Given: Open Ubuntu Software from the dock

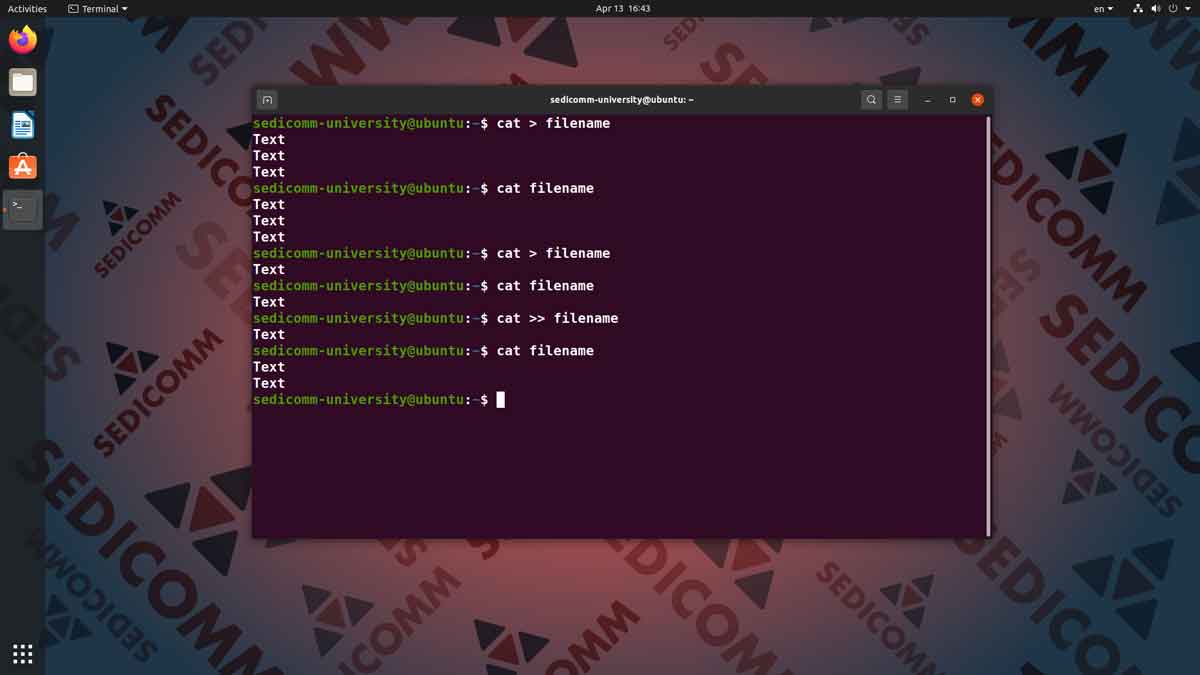Looking at the screenshot, I should click(22, 167).
